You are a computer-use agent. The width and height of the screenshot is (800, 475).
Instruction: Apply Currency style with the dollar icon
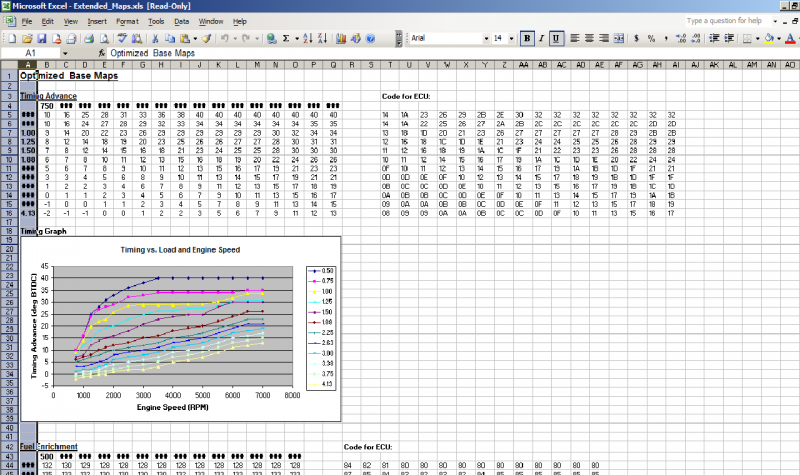click(x=636, y=38)
